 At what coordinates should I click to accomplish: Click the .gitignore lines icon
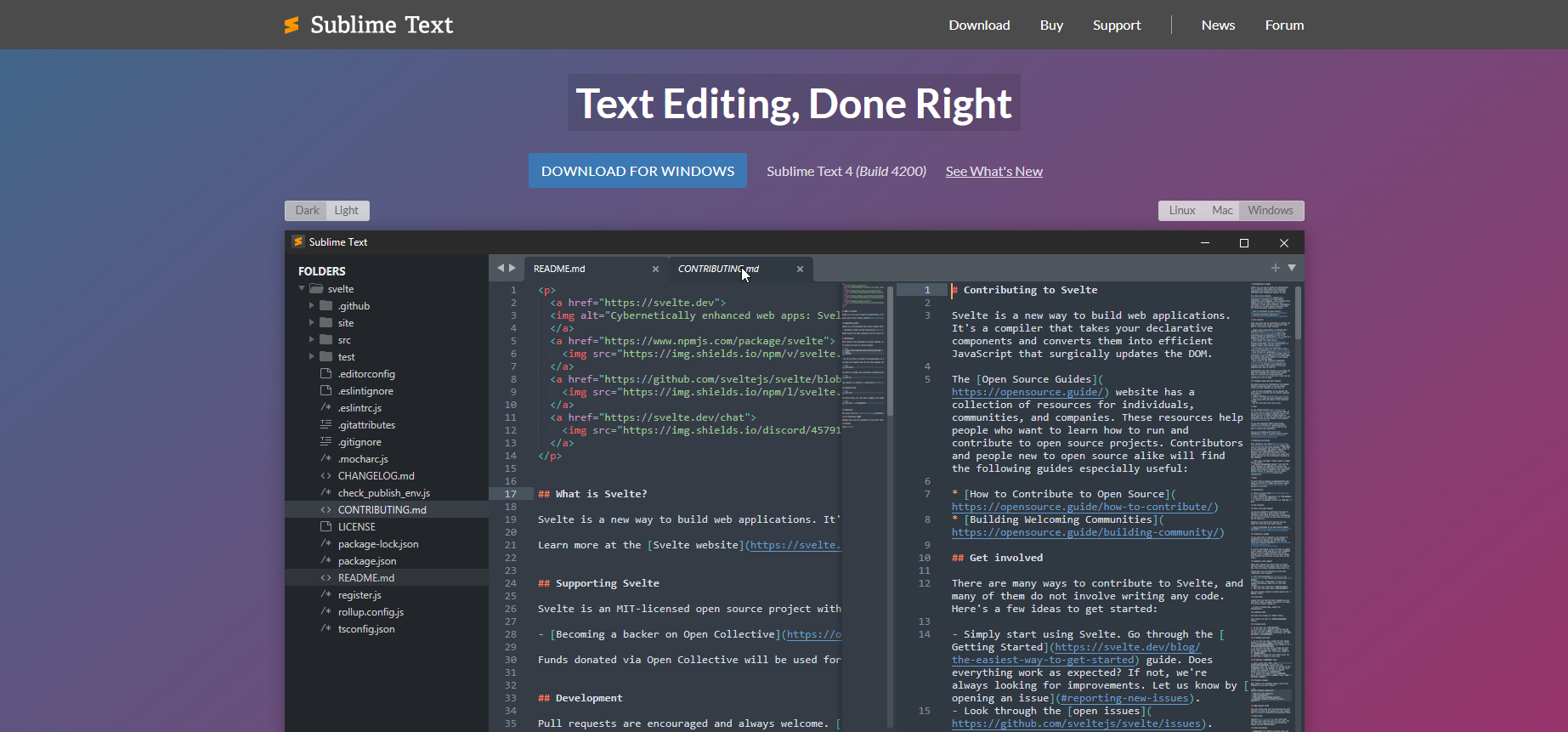(325, 441)
